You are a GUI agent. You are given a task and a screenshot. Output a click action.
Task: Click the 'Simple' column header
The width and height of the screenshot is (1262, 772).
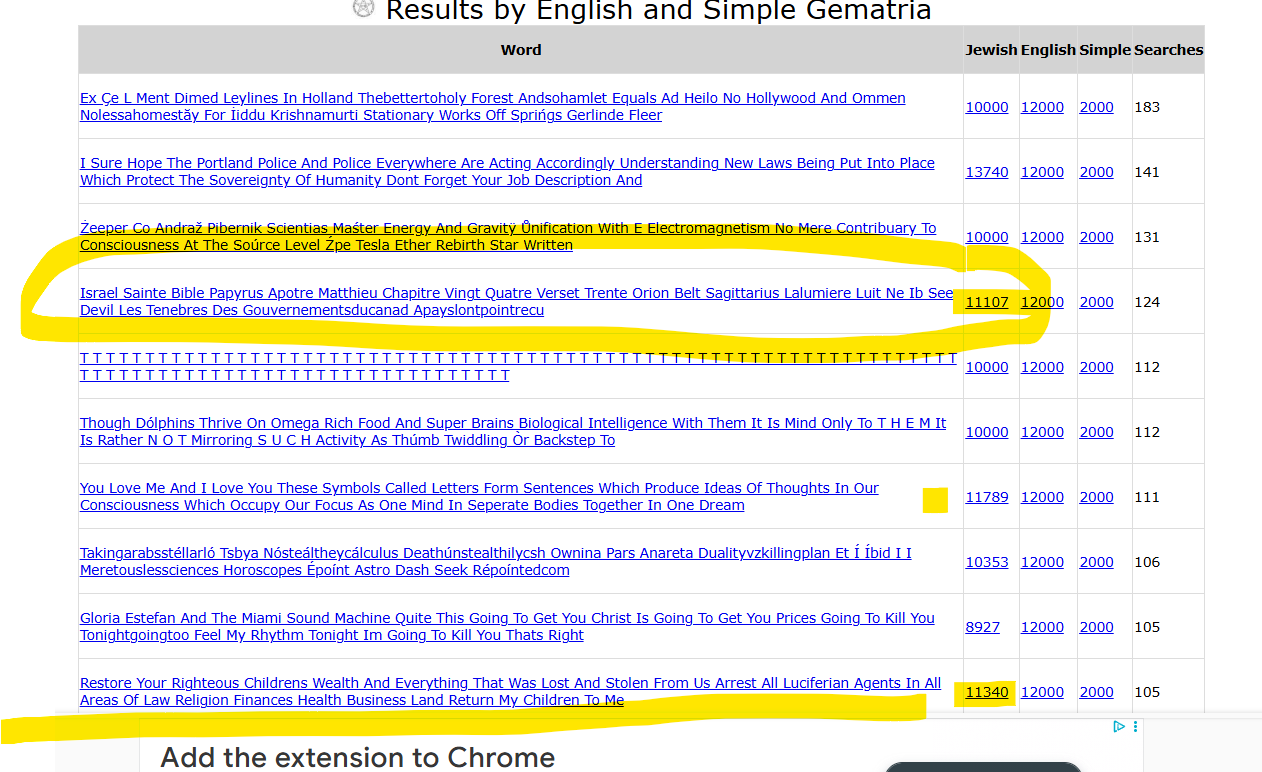1105,50
